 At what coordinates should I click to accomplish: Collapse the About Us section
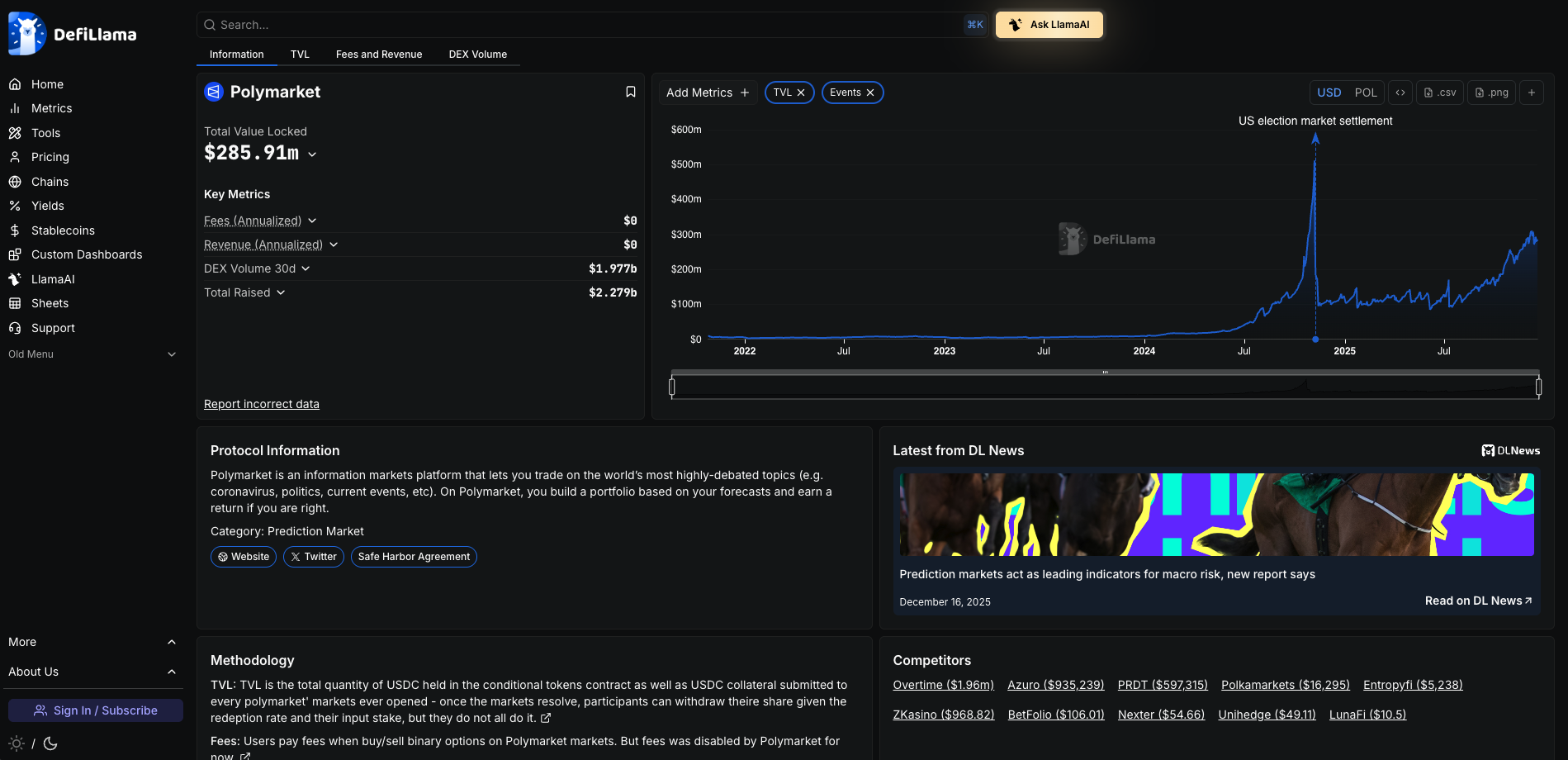[172, 672]
